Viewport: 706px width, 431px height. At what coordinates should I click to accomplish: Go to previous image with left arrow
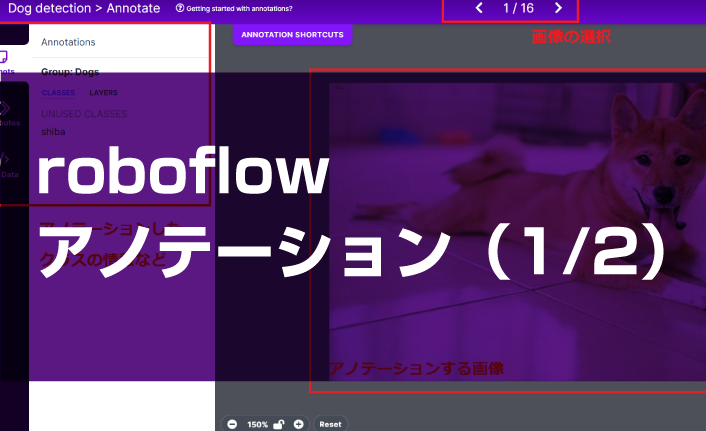click(x=480, y=8)
